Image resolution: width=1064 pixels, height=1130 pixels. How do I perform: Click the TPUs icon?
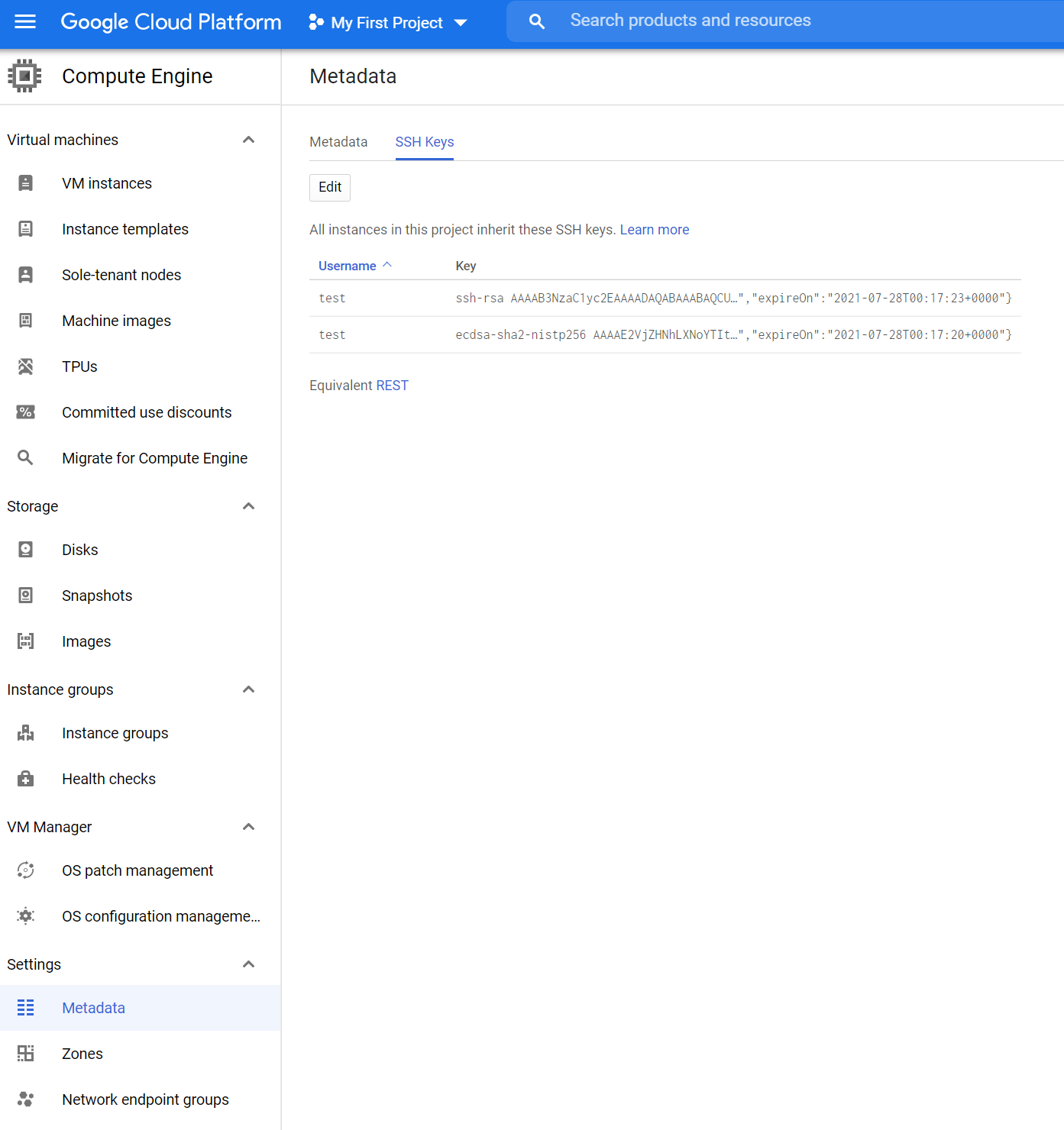(25, 366)
